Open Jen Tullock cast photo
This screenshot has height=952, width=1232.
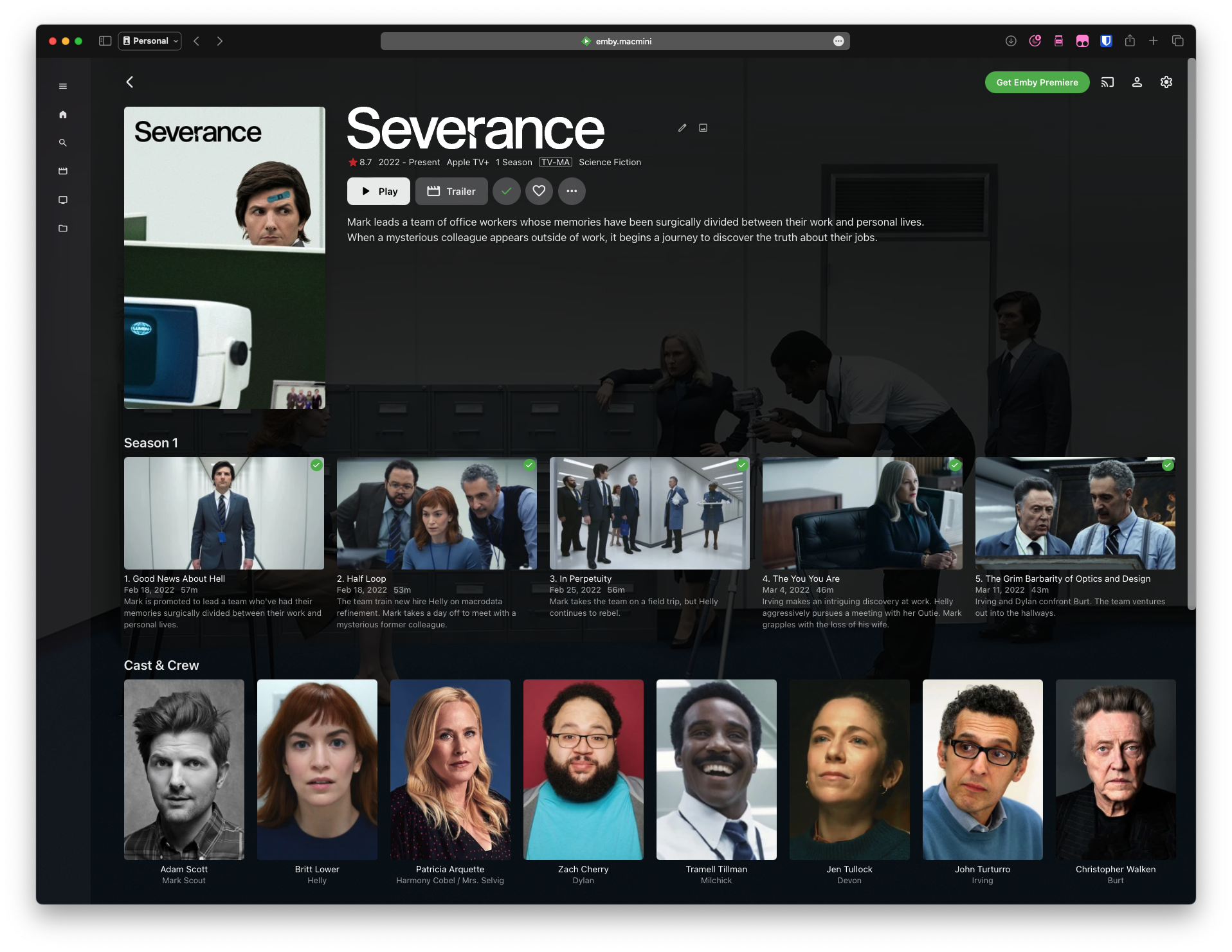[849, 769]
